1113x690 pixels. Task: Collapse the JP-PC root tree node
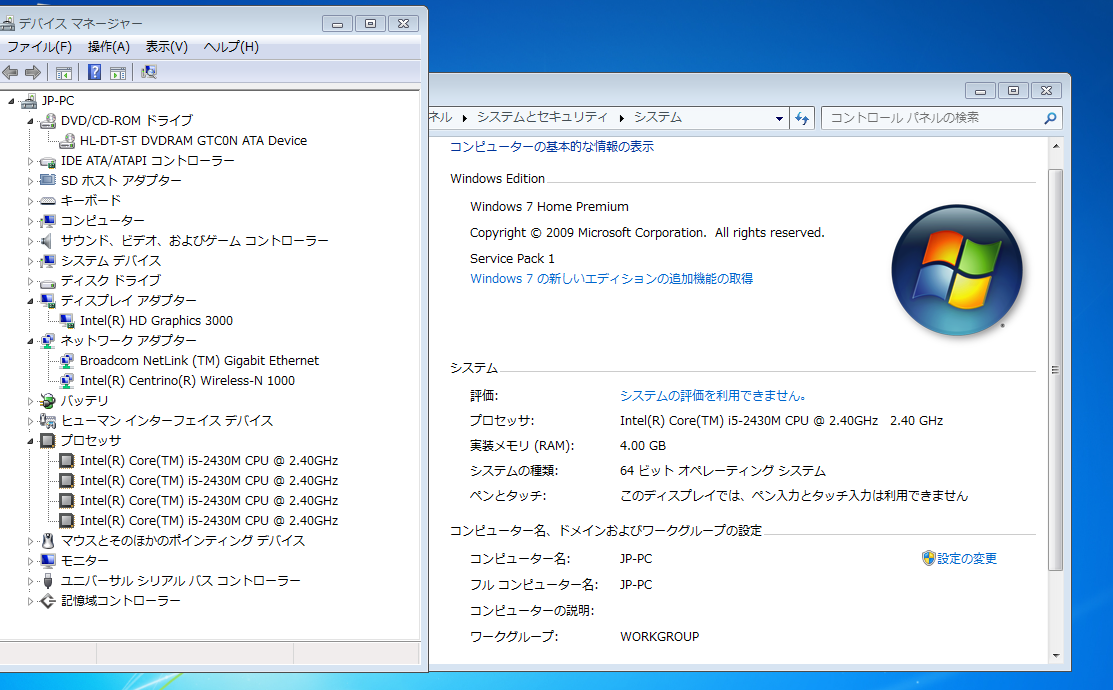click(11, 101)
